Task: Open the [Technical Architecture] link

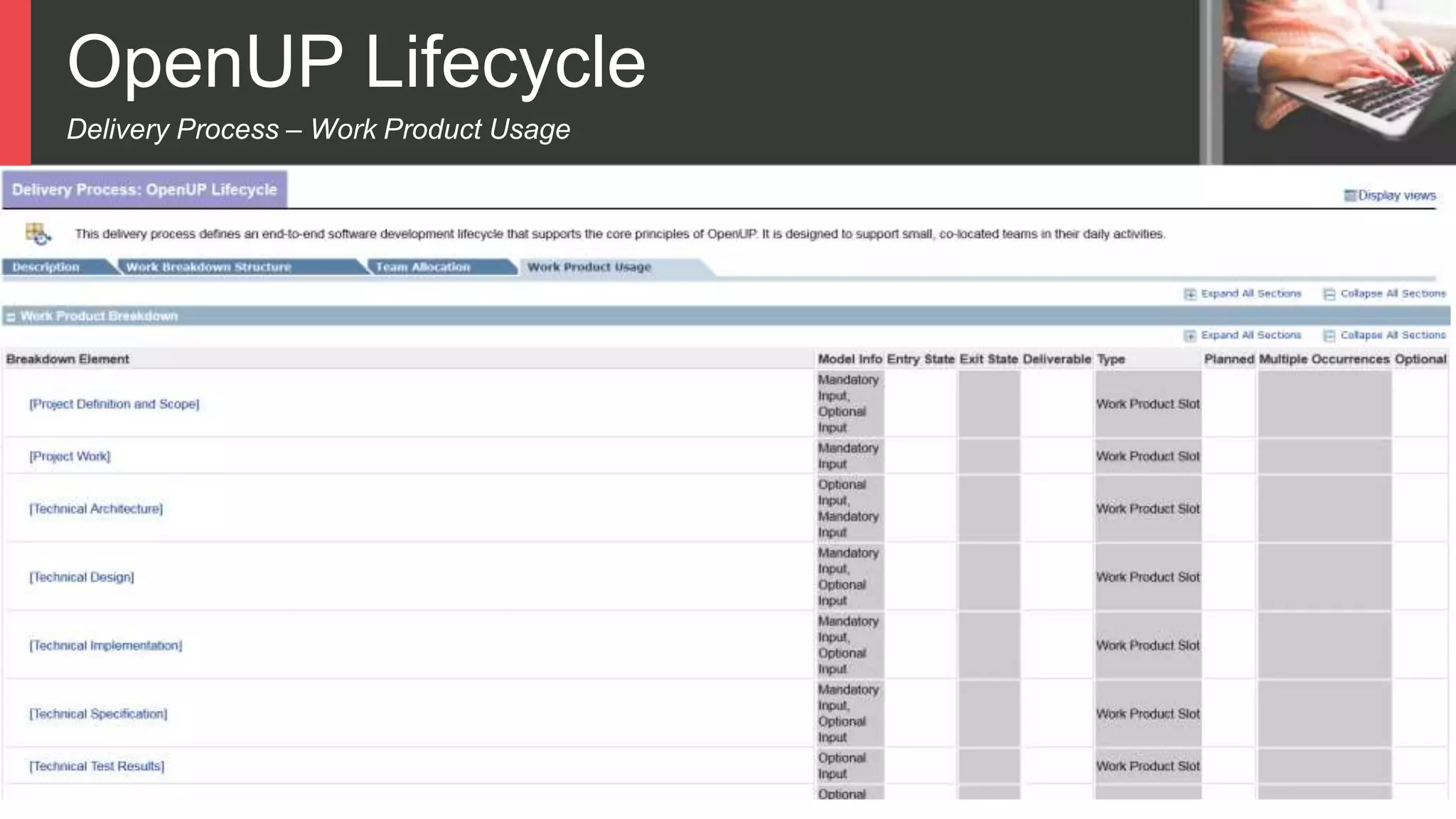Action: (x=96, y=509)
